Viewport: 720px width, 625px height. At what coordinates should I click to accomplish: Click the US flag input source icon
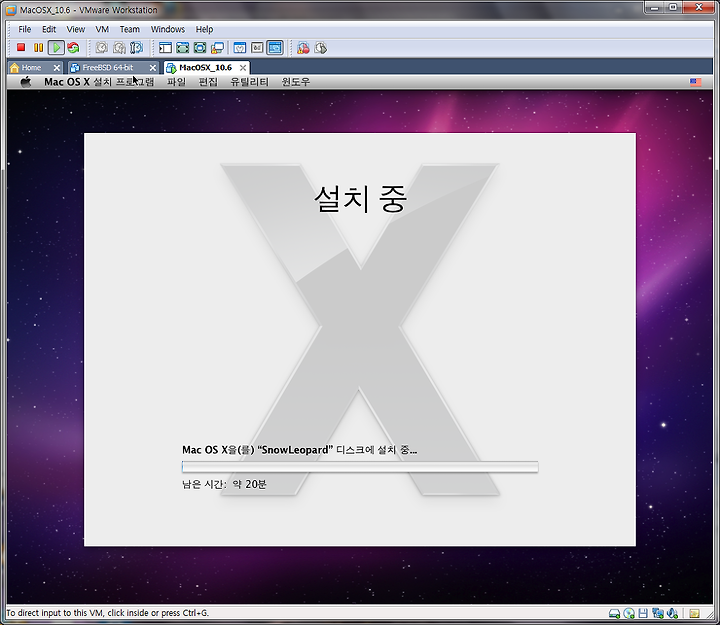696,82
